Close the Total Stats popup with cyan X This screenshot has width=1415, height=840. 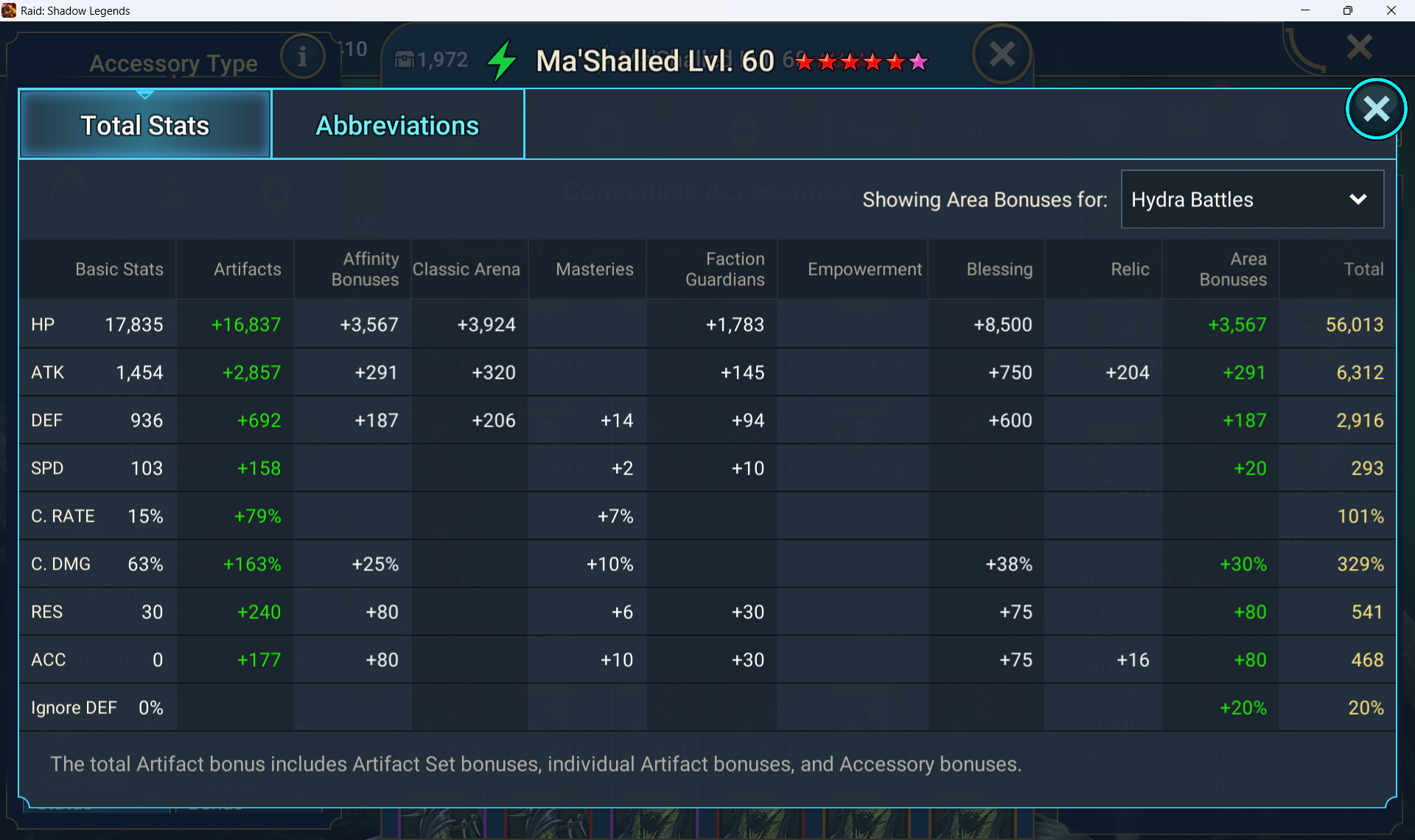coord(1375,109)
